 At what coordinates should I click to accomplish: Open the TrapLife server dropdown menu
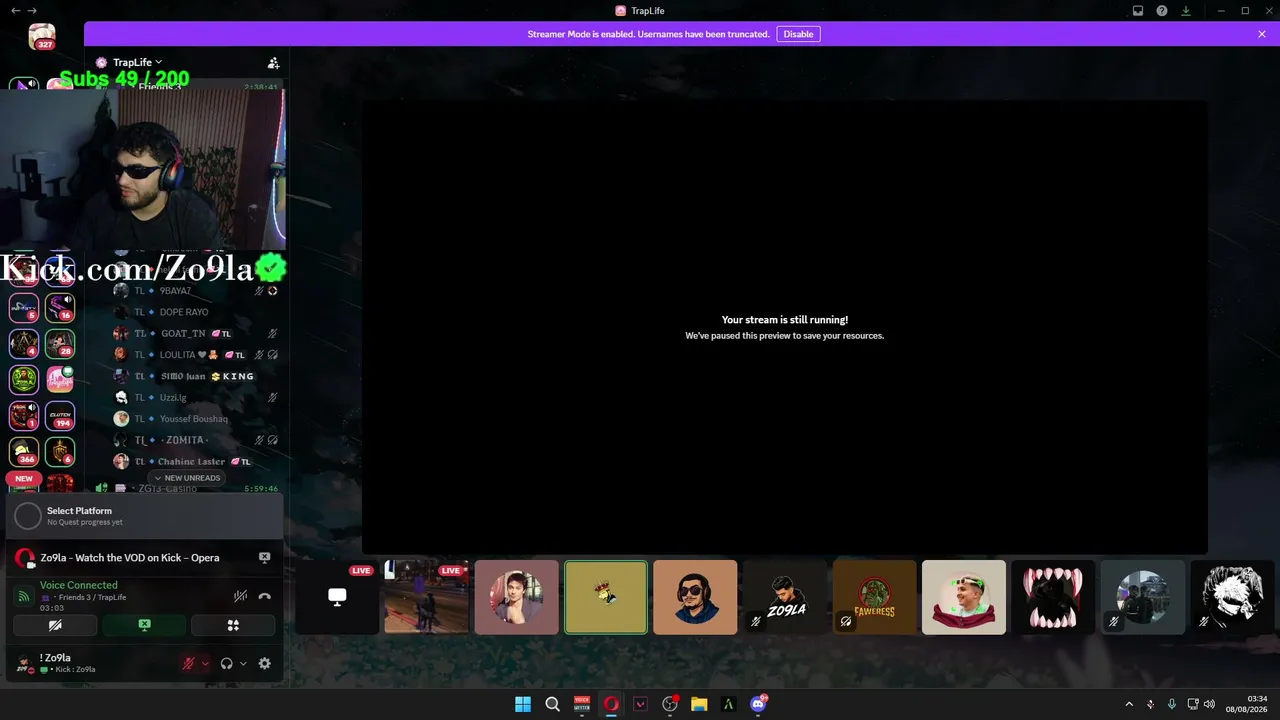(137, 62)
